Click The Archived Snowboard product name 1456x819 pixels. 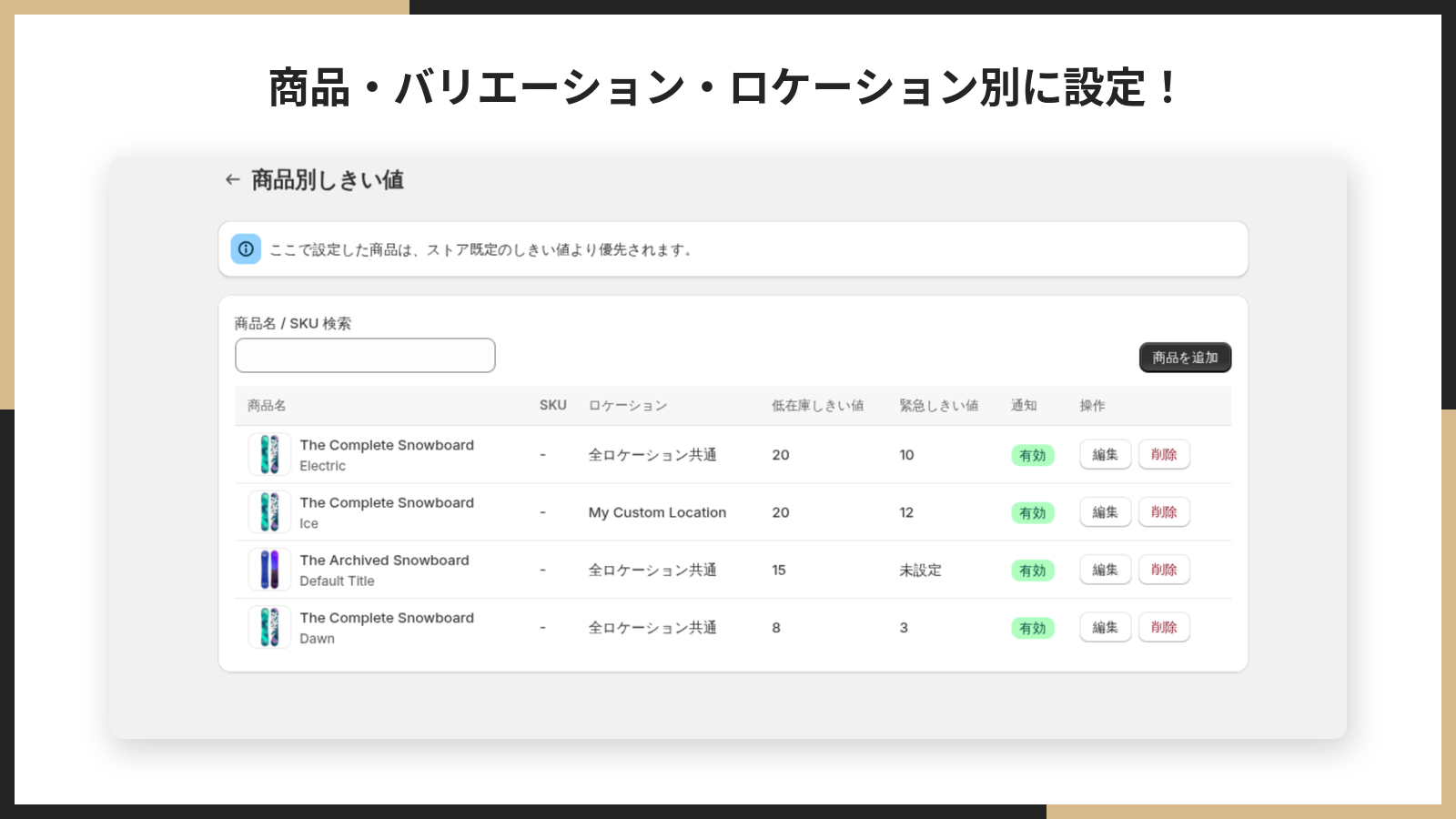(384, 560)
